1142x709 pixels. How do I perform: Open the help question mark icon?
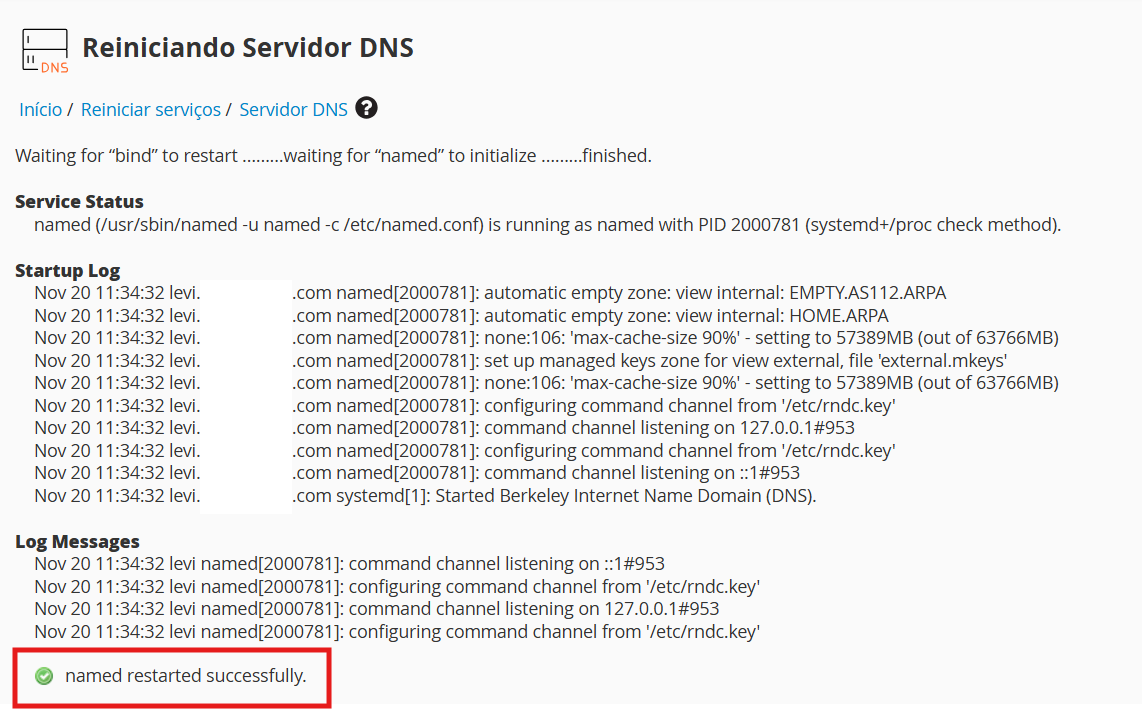pyautogui.click(x=366, y=108)
